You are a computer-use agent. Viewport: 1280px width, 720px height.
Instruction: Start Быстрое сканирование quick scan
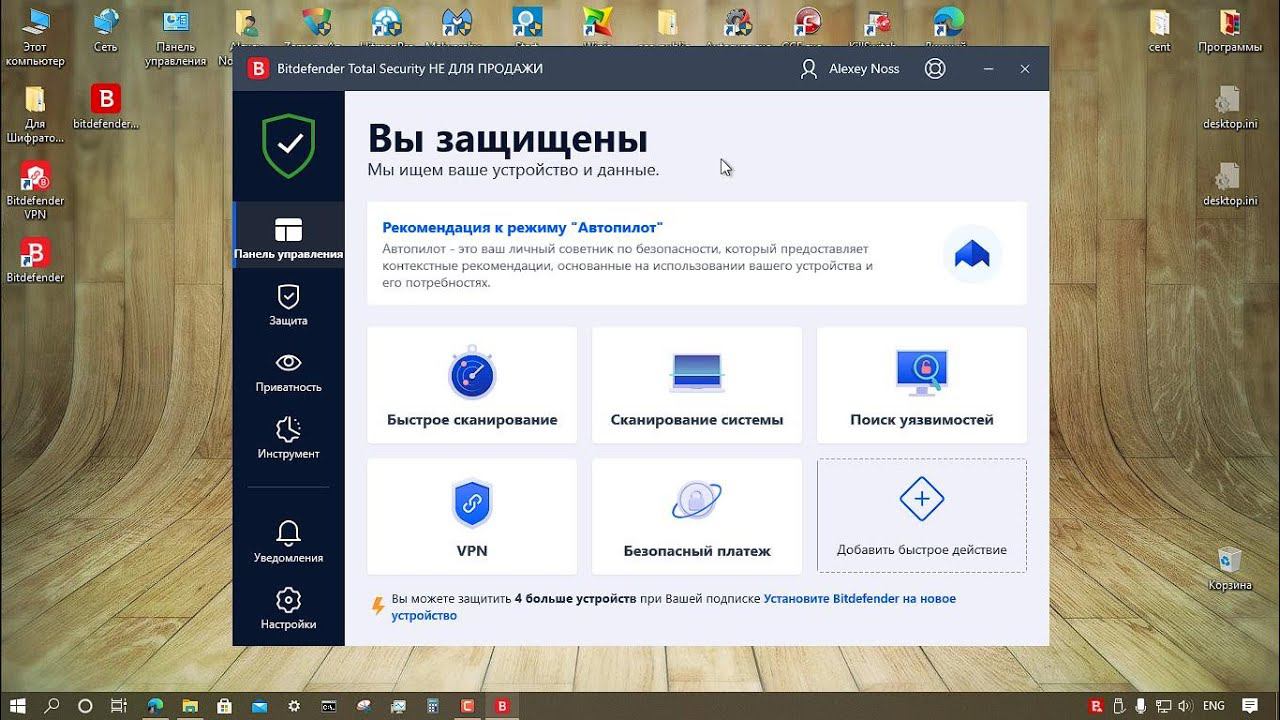click(x=472, y=385)
